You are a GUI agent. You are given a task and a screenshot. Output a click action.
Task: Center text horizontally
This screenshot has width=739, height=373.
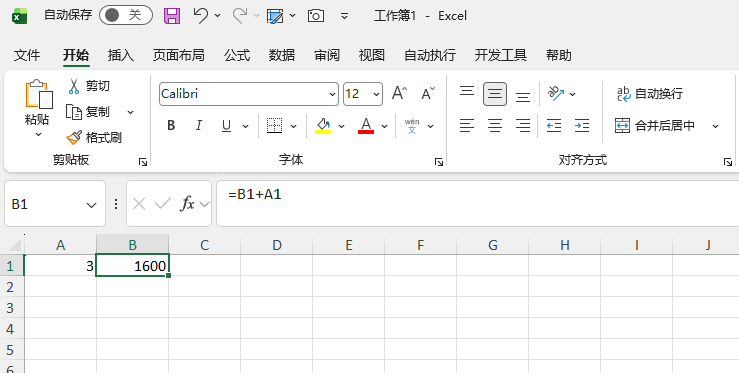click(495, 125)
